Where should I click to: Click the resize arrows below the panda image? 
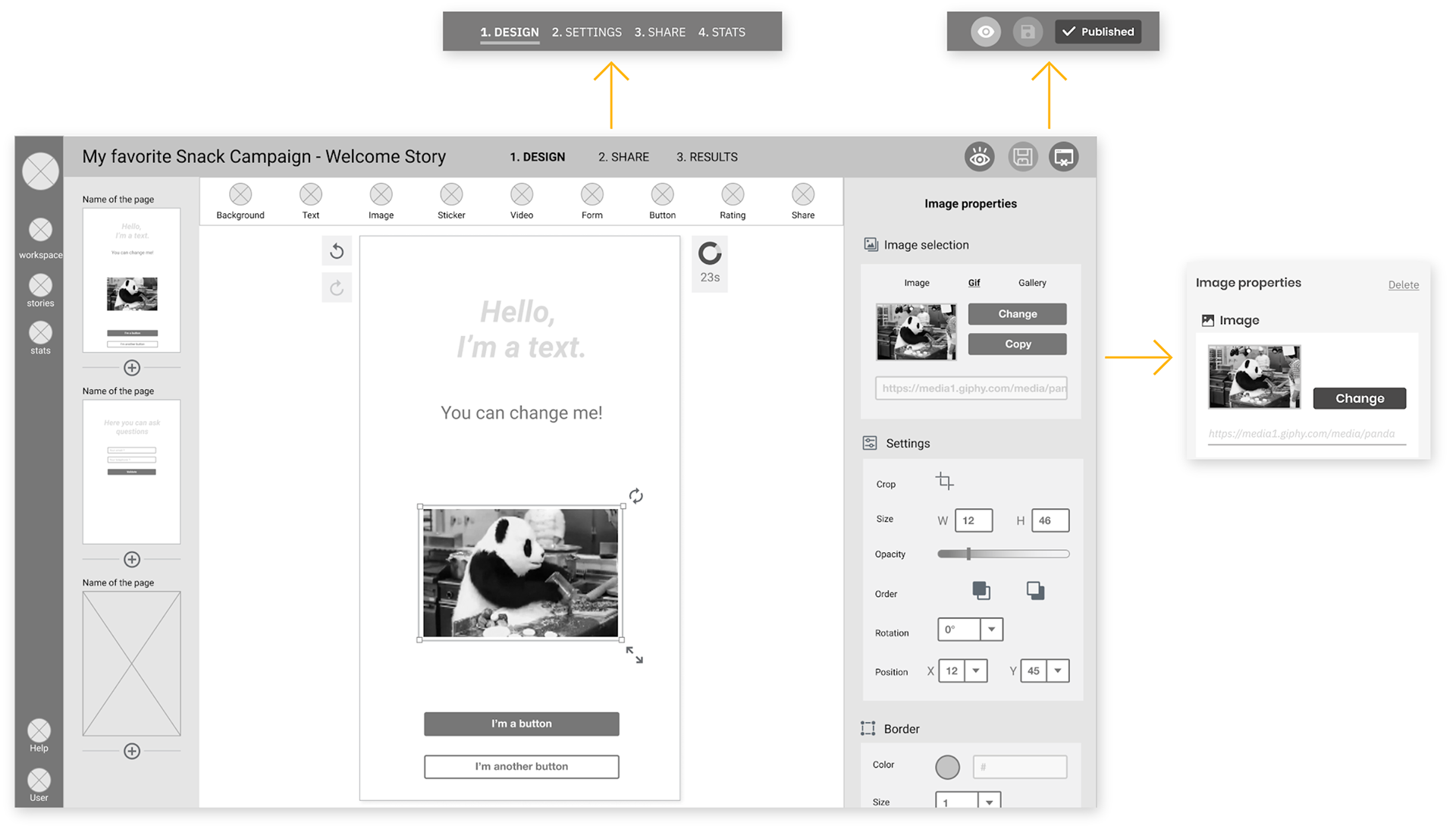pyautogui.click(x=635, y=655)
